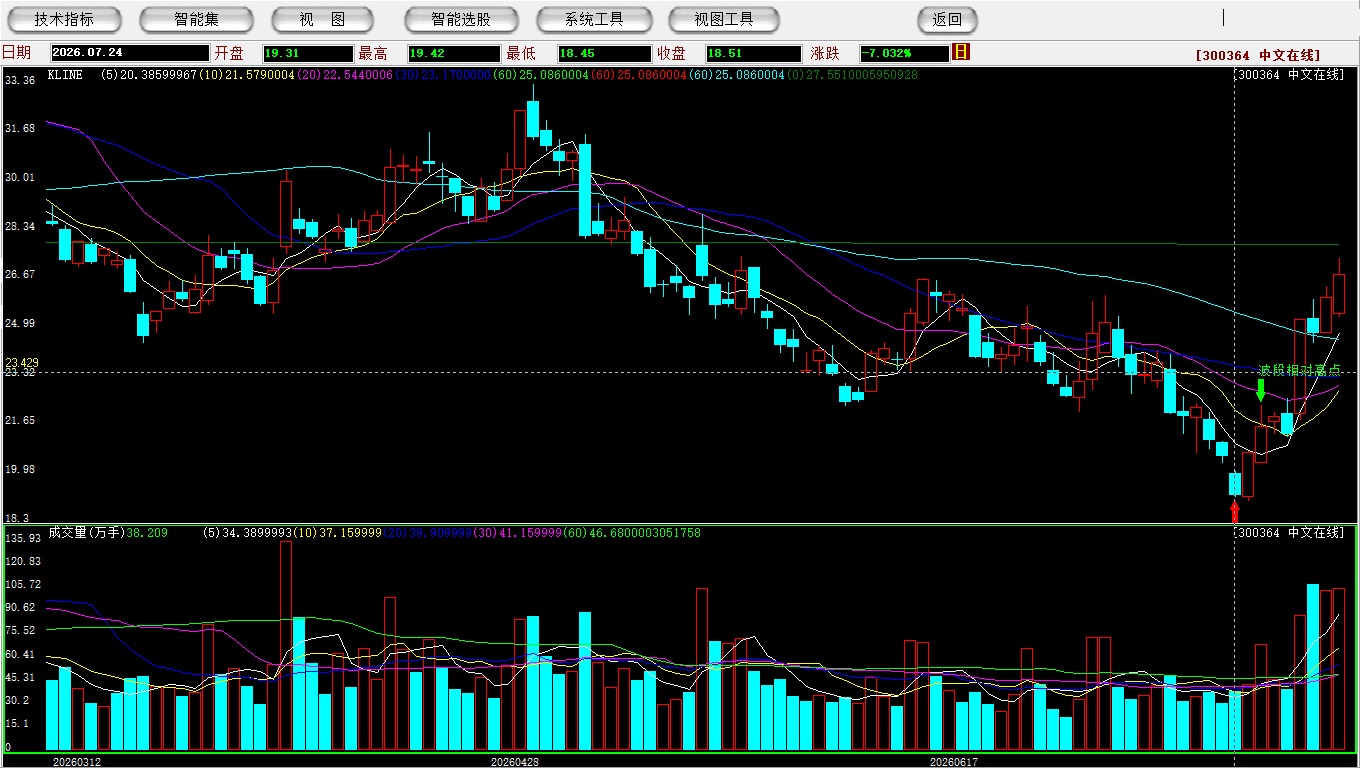This screenshot has height=768, width=1360.
Task: Click the 最低 value field 18.45
Action: click(604, 53)
